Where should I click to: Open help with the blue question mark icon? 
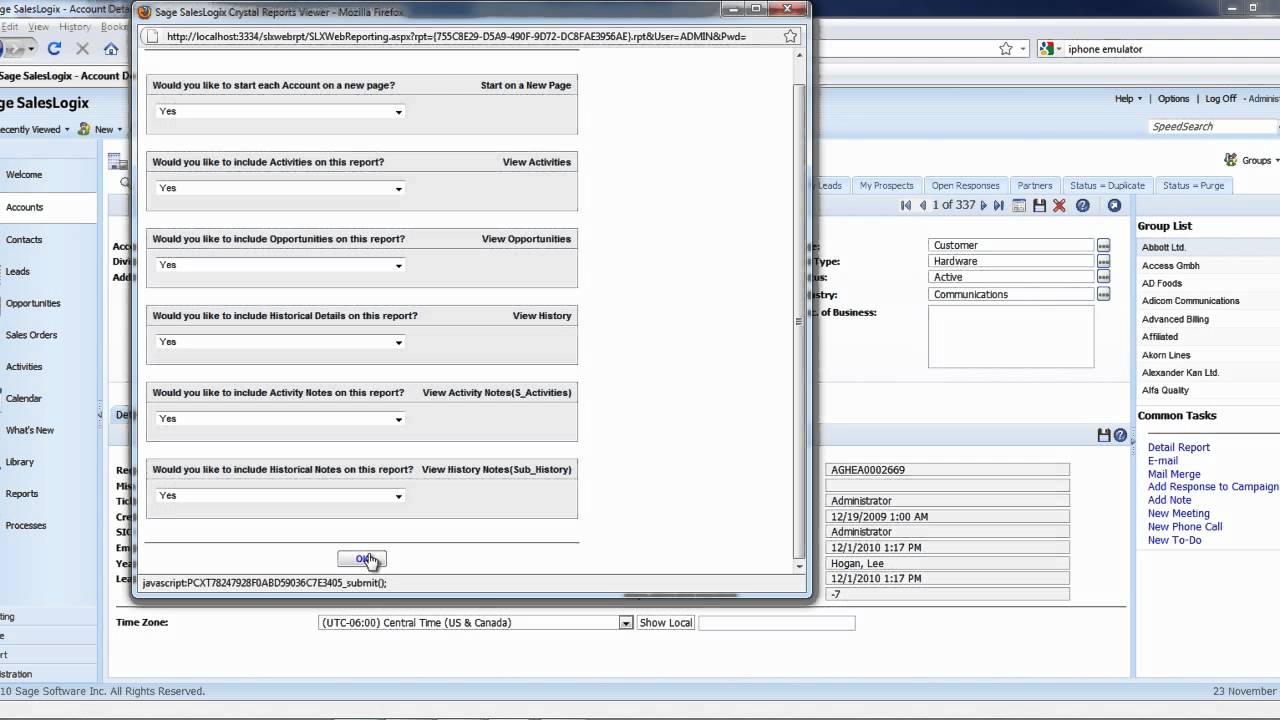click(x=1082, y=205)
